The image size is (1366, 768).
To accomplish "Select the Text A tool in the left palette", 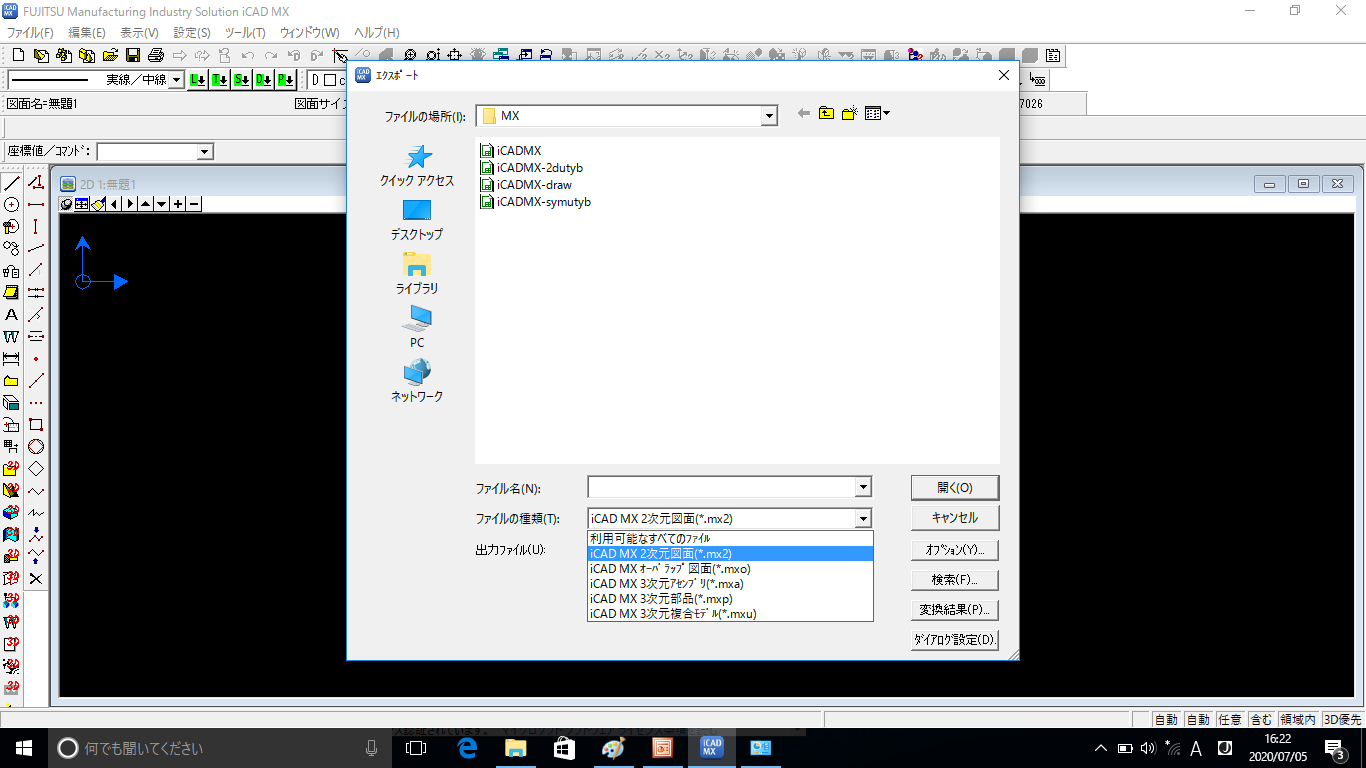I will pyautogui.click(x=12, y=315).
